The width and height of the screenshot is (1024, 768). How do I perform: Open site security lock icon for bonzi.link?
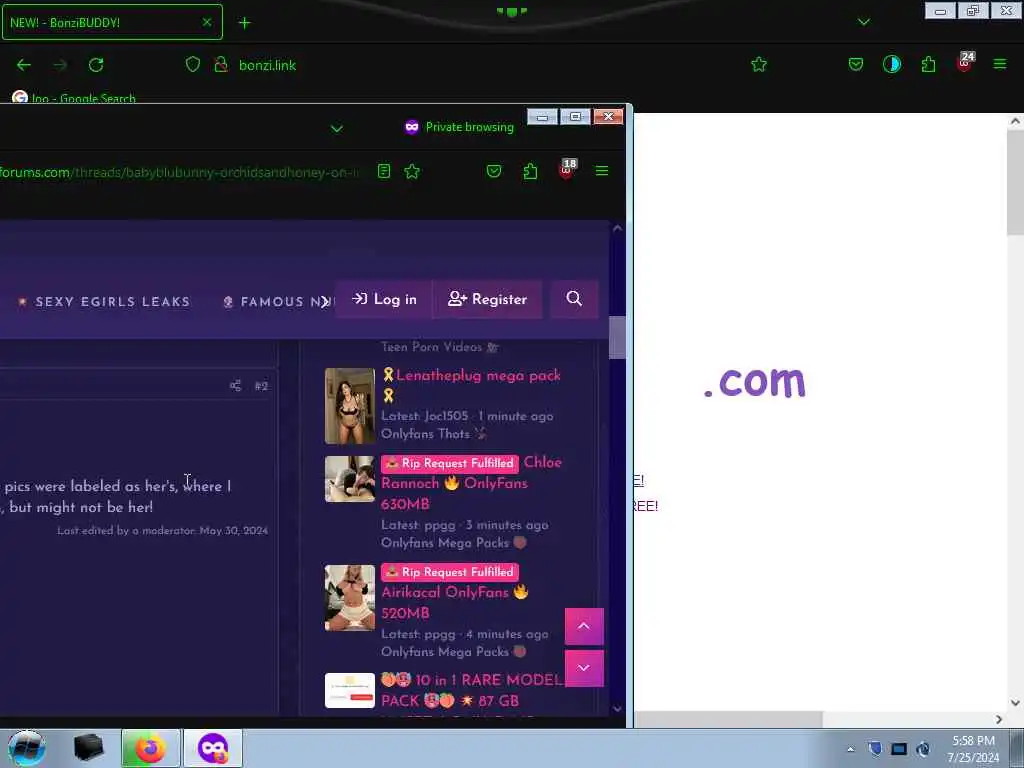point(221,64)
